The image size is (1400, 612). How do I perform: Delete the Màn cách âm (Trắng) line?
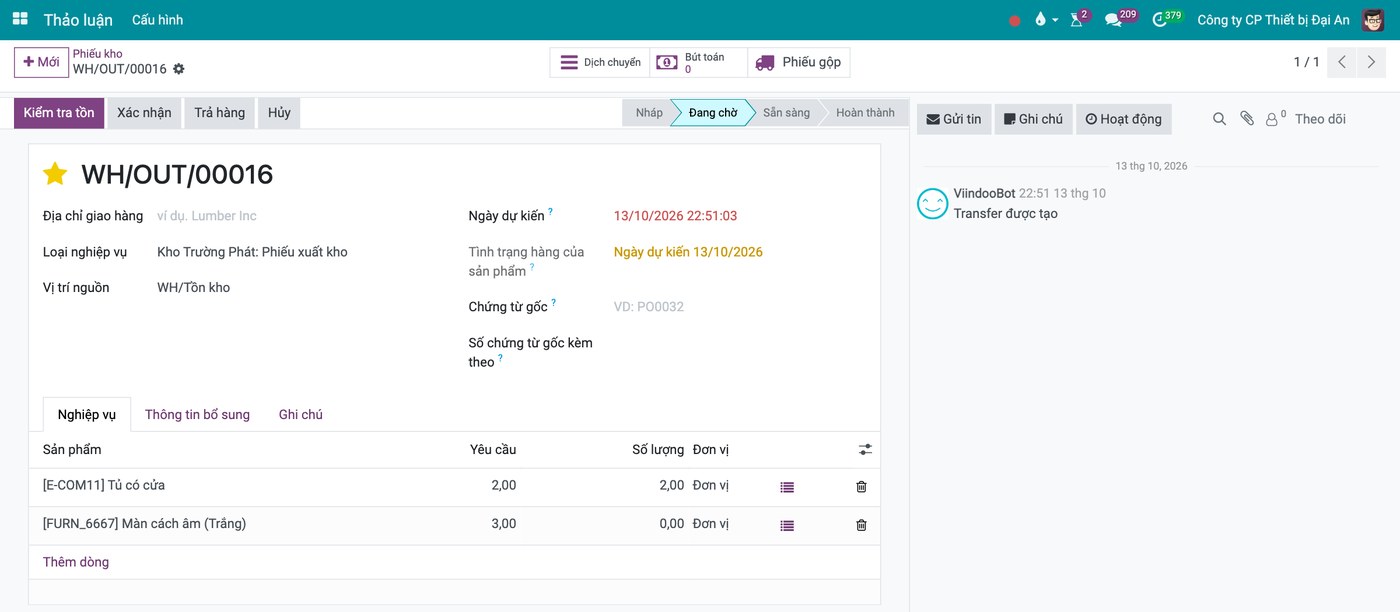coord(861,525)
